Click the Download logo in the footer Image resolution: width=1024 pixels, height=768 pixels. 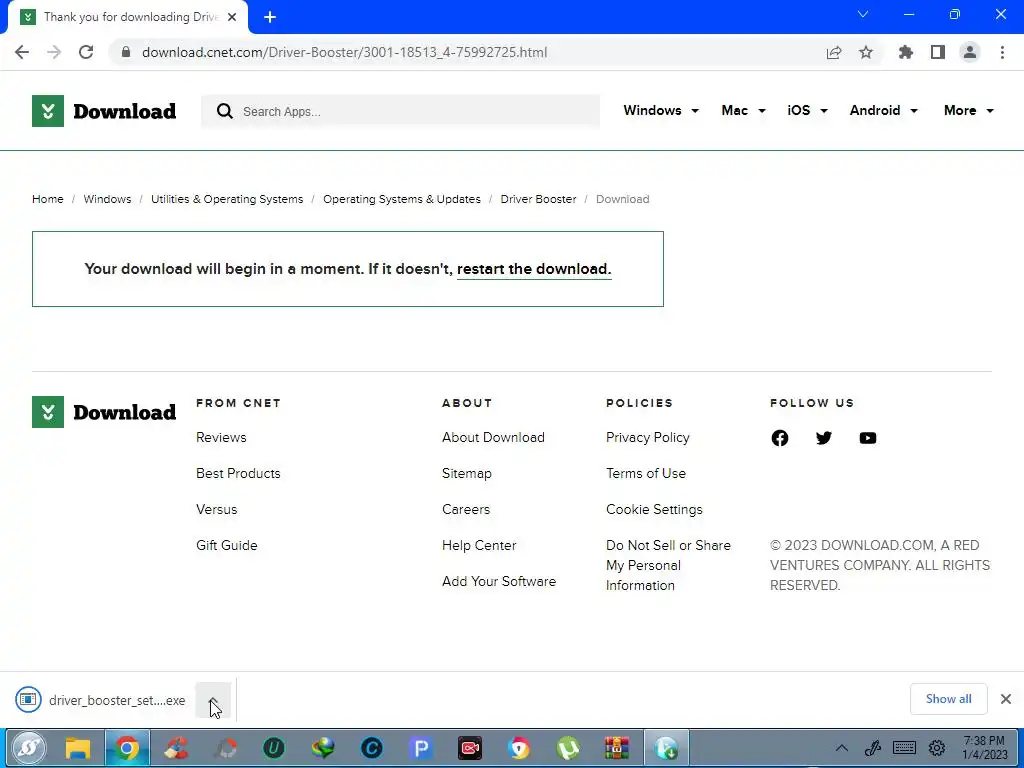104,412
